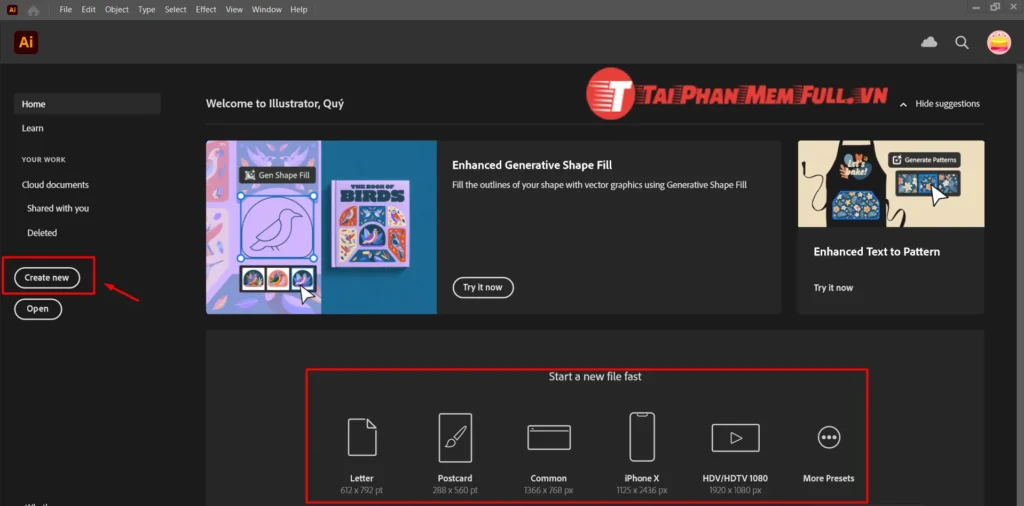1024x506 pixels.
Task: Open the search magnifier icon
Action: coord(962,42)
